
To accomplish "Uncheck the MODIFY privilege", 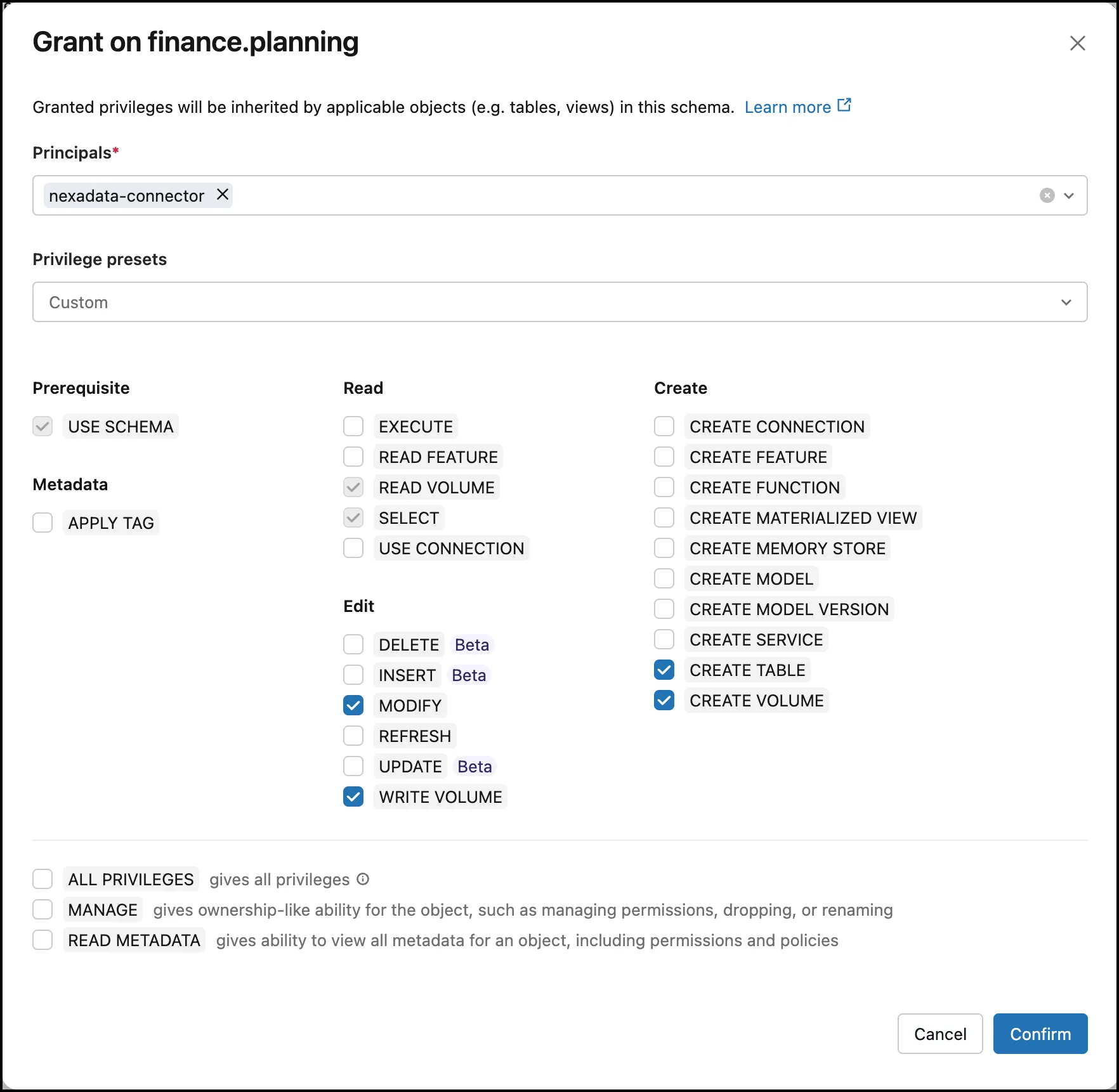I will coord(353,705).
